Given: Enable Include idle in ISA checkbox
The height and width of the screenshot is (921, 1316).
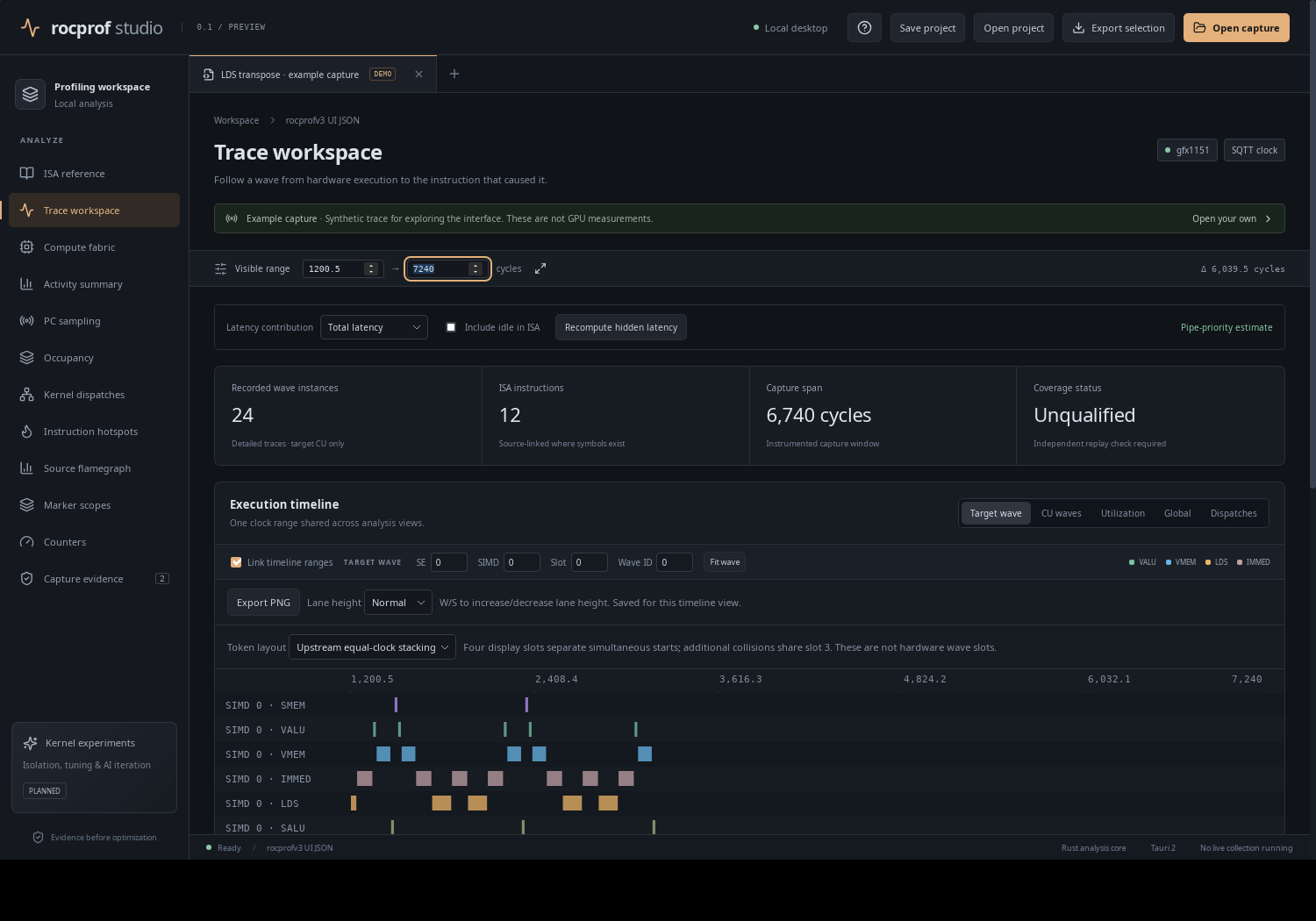Looking at the screenshot, I should coord(451,327).
